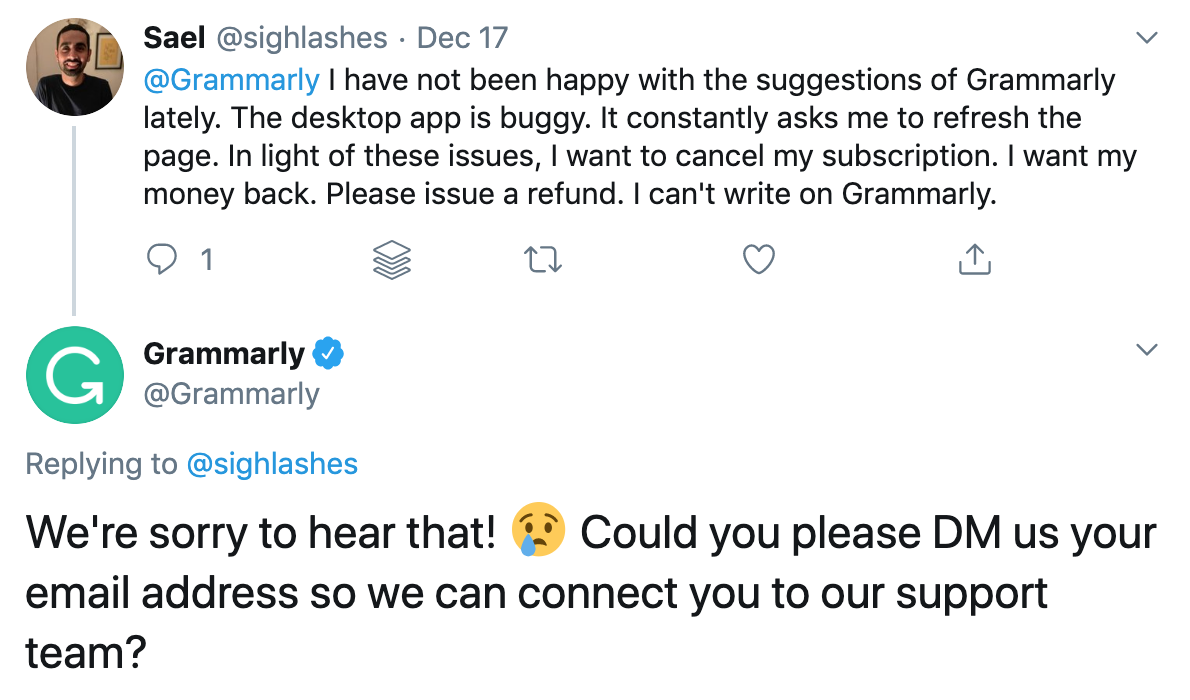Screen dimensions: 1190x700
Task: Open Sael's profile photo
Action: point(74,66)
